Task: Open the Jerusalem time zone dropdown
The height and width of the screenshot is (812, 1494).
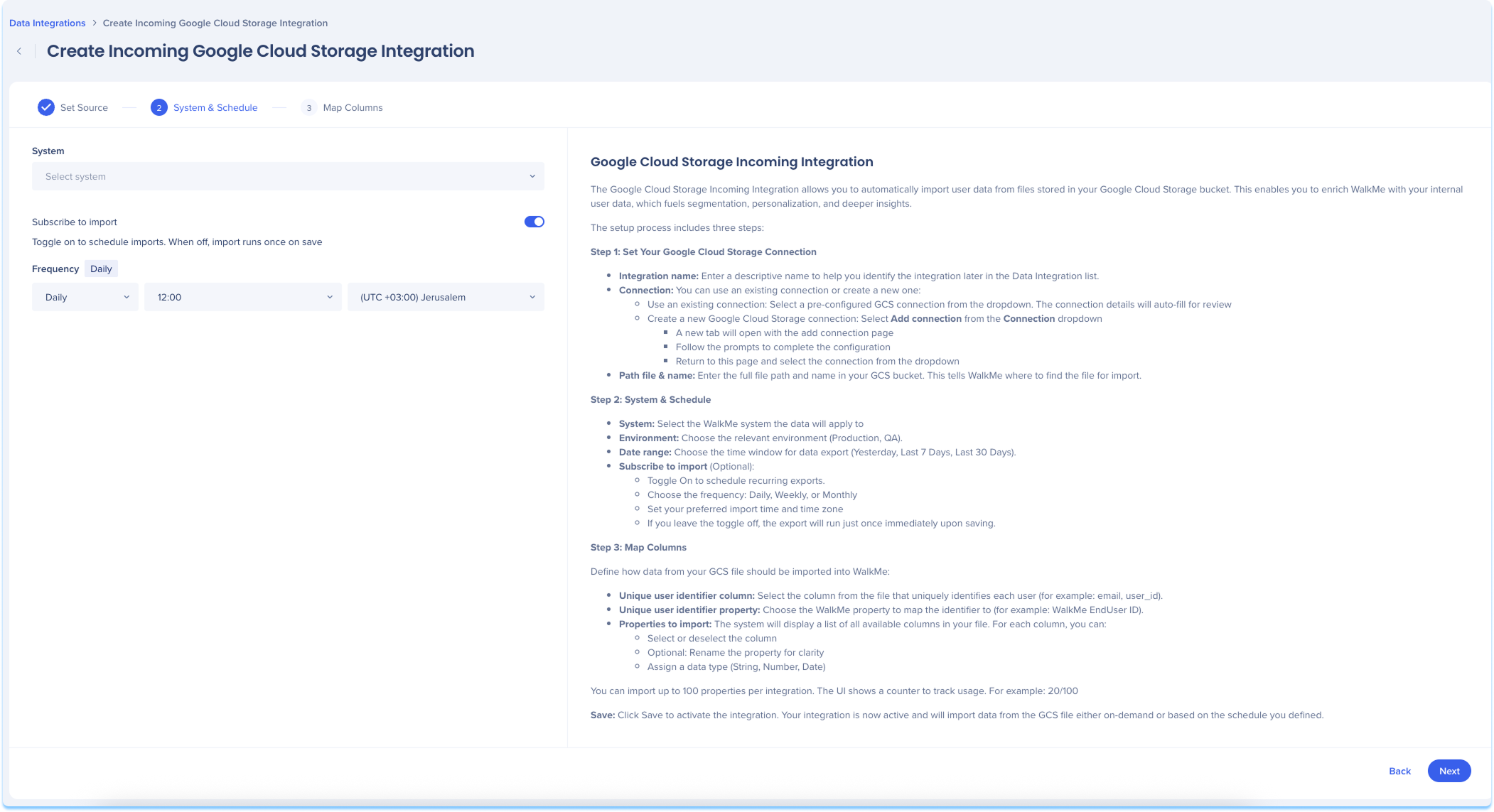Action: [x=446, y=297]
